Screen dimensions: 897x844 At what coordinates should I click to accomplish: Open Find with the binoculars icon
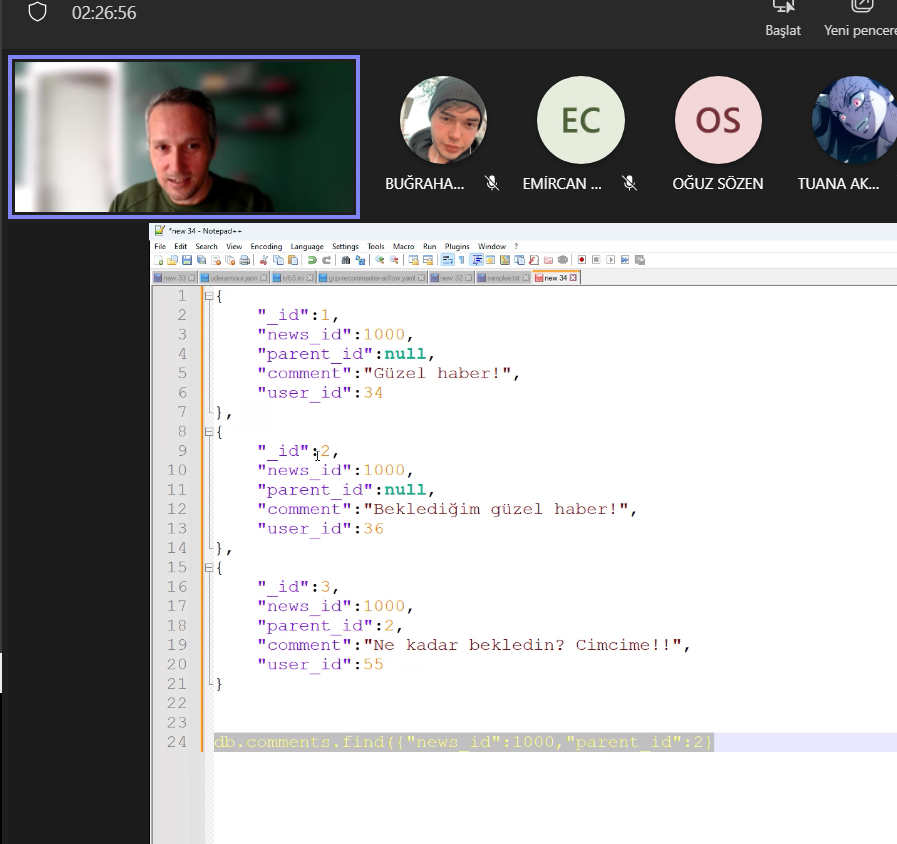[346, 260]
